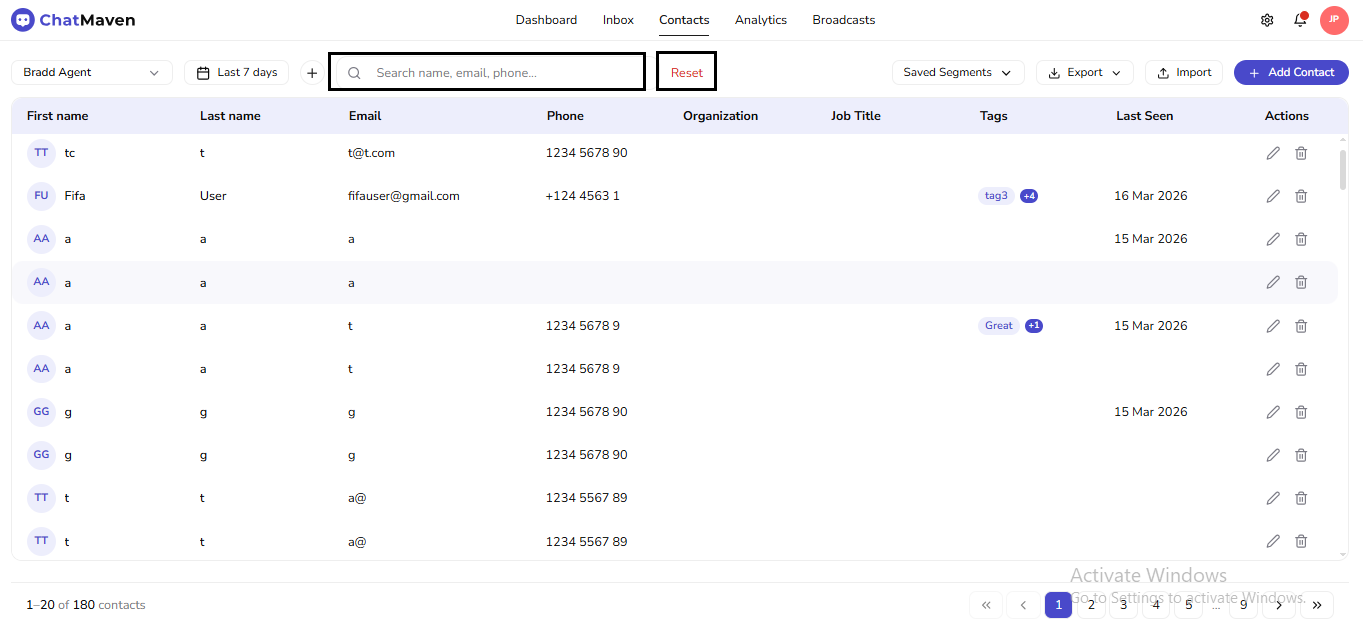
Task: Expand the Saved Segments dropdown
Action: tap(957, 72)
